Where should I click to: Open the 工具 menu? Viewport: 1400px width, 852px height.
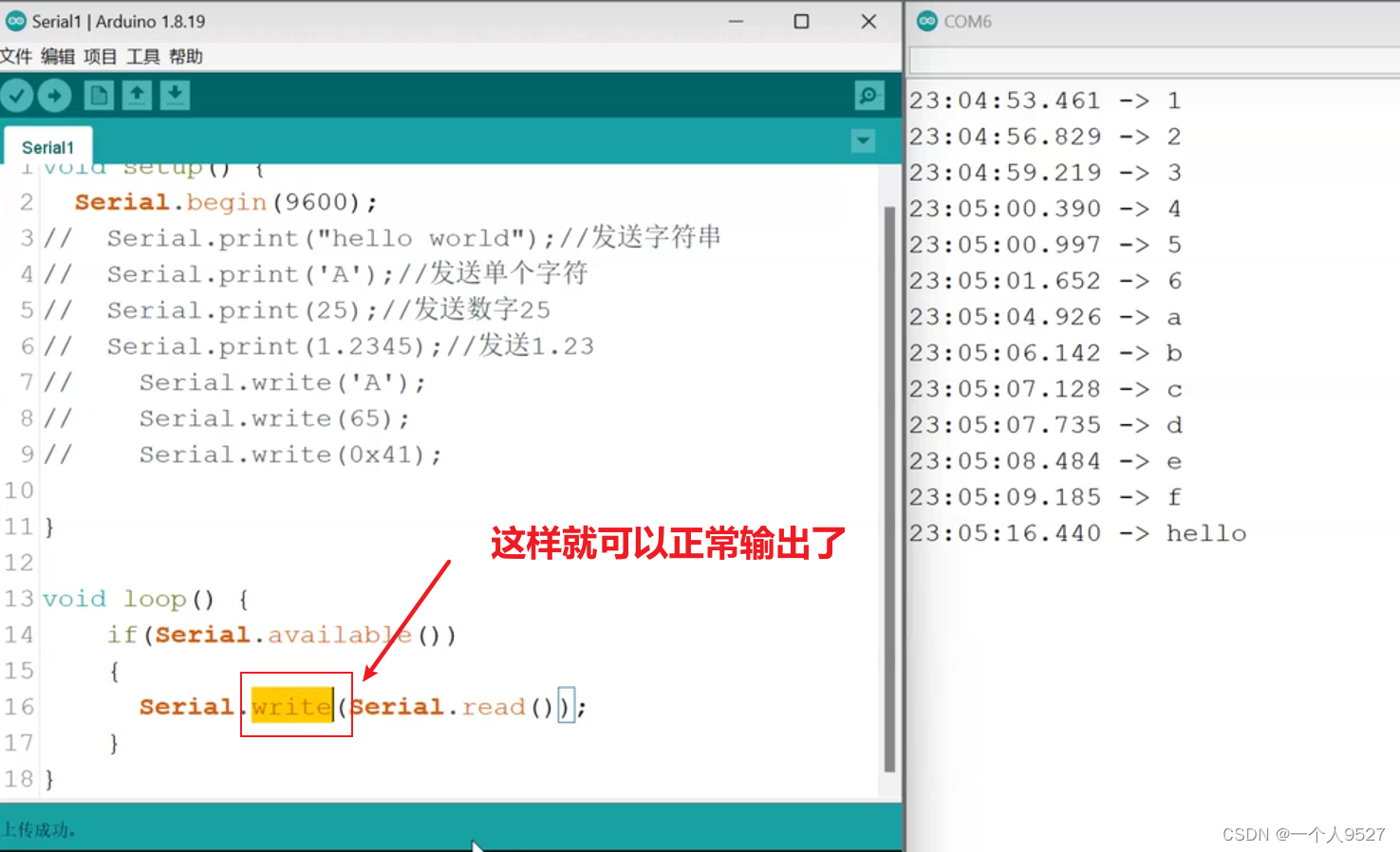(x=142, y=56)
